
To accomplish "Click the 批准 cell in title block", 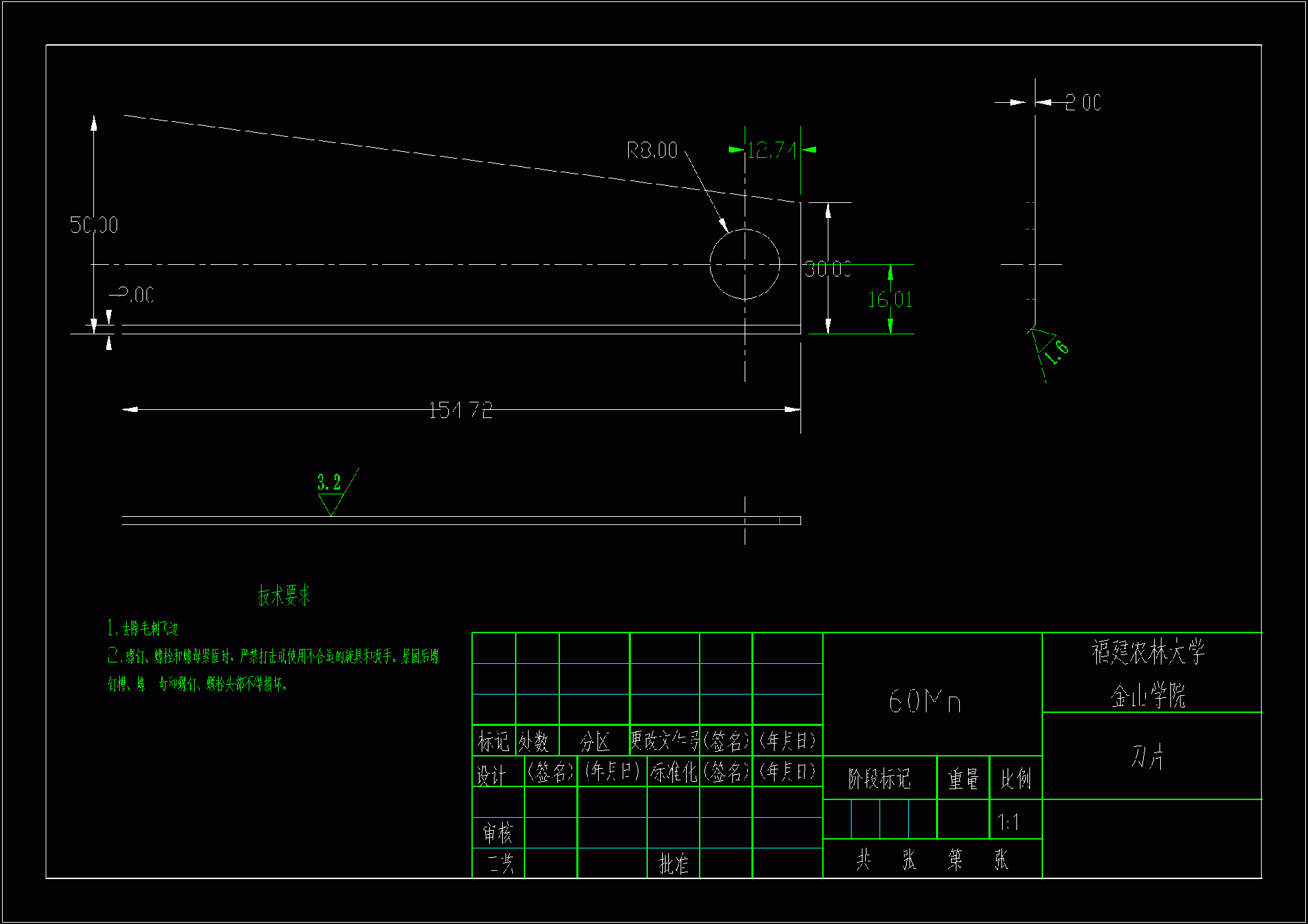I will tap(673, 863).
